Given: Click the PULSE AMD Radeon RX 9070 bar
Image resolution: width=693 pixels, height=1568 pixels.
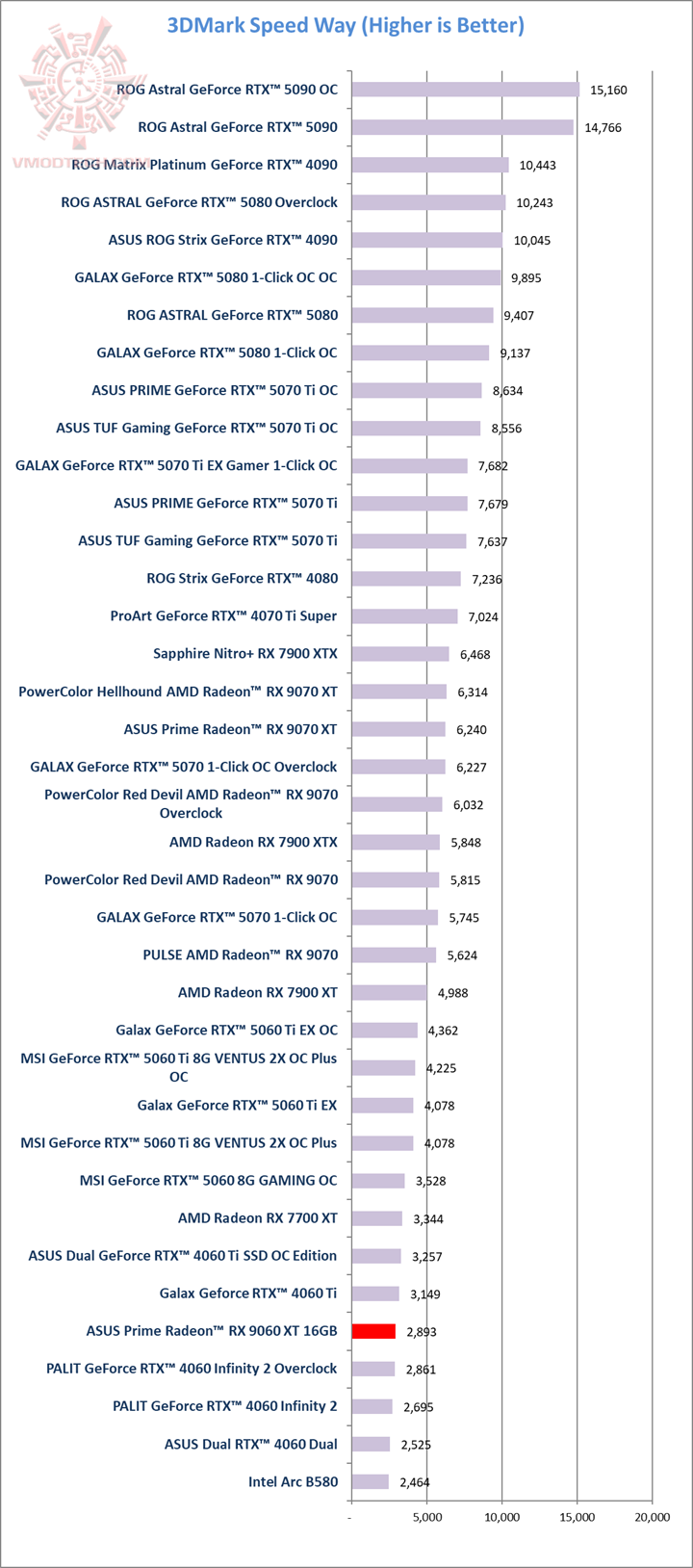Looking at the screenshot, I should (x=394, y=954).
